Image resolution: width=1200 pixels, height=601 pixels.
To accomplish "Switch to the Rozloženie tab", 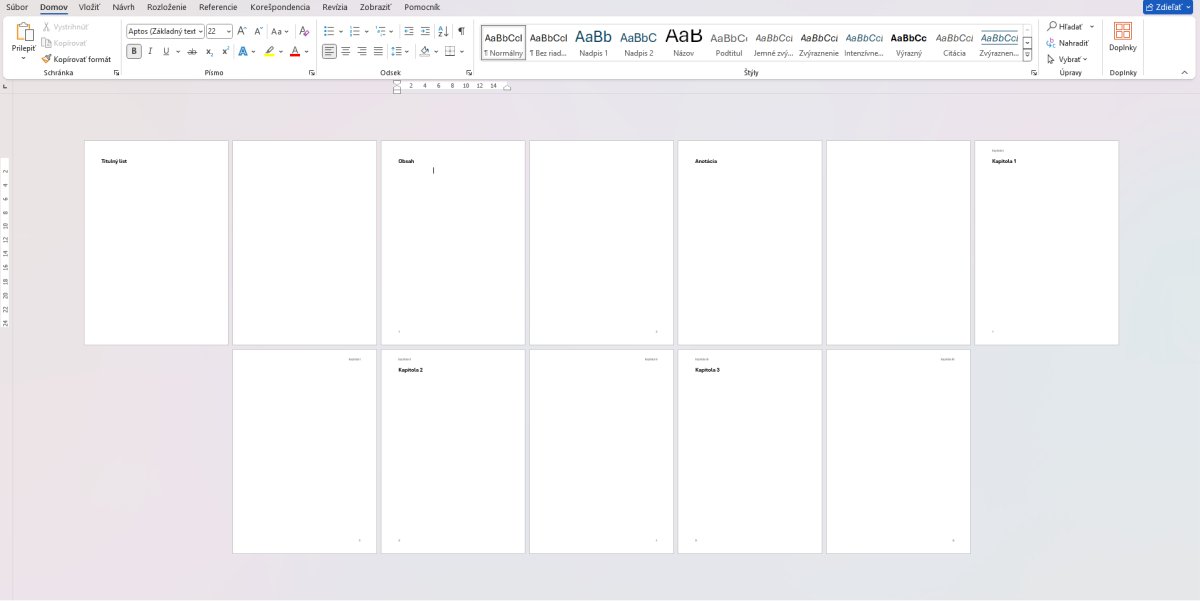I will point(166,7).
